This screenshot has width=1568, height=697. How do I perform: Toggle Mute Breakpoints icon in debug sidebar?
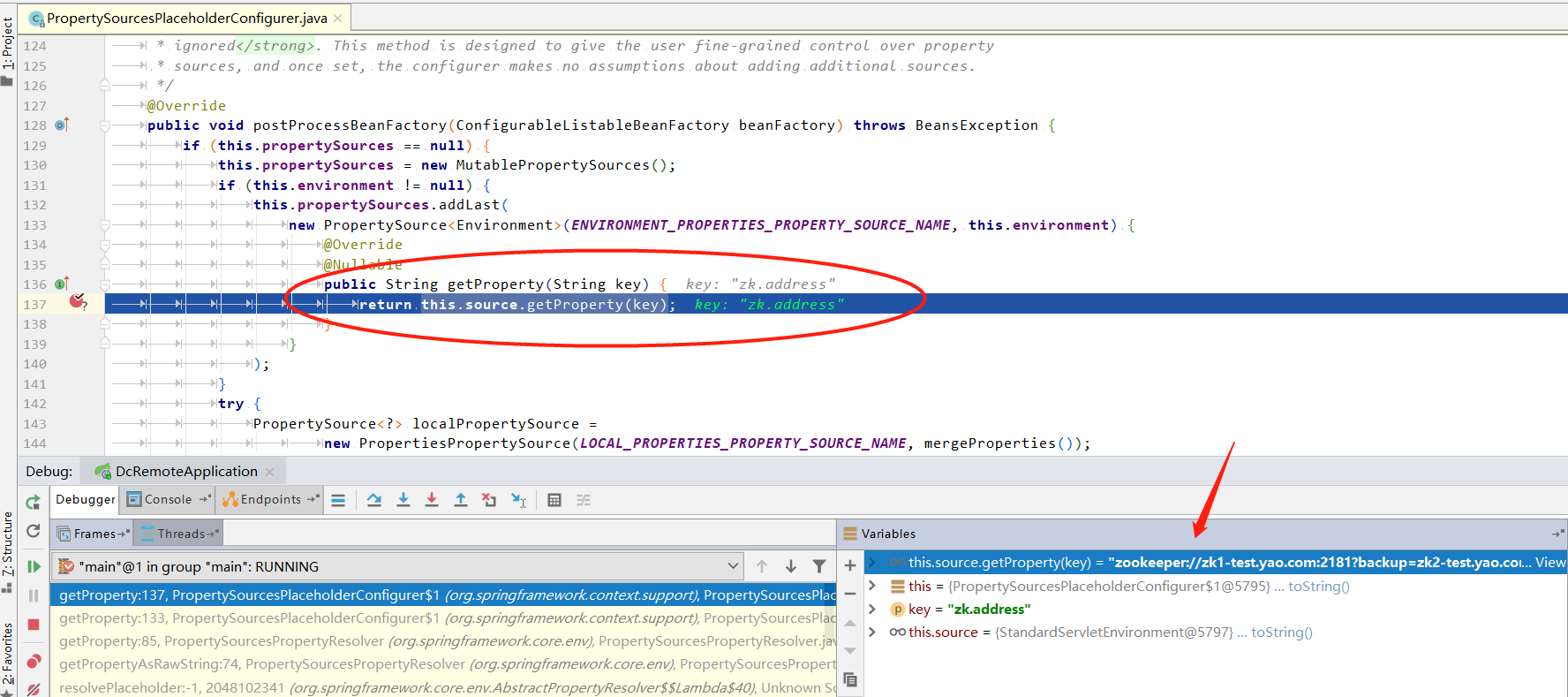(x=34, y=688)
